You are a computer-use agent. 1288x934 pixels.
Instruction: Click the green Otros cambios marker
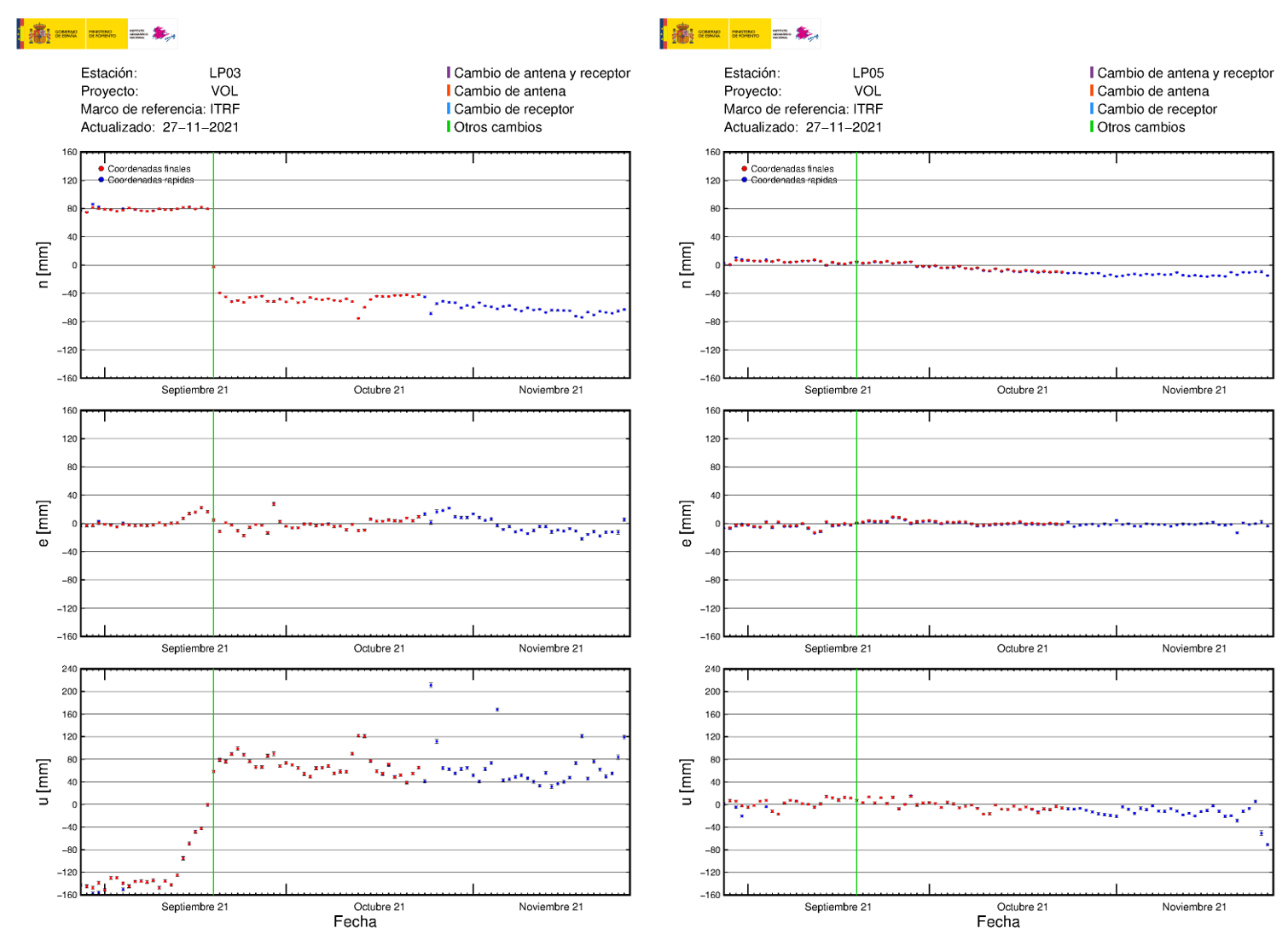tap(450, 127)
